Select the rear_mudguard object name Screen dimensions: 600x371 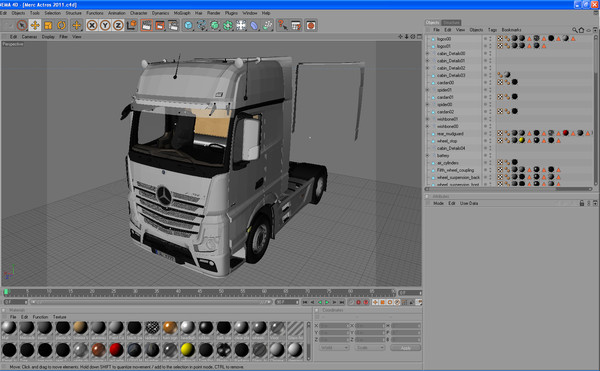click(x=450, y=133)
